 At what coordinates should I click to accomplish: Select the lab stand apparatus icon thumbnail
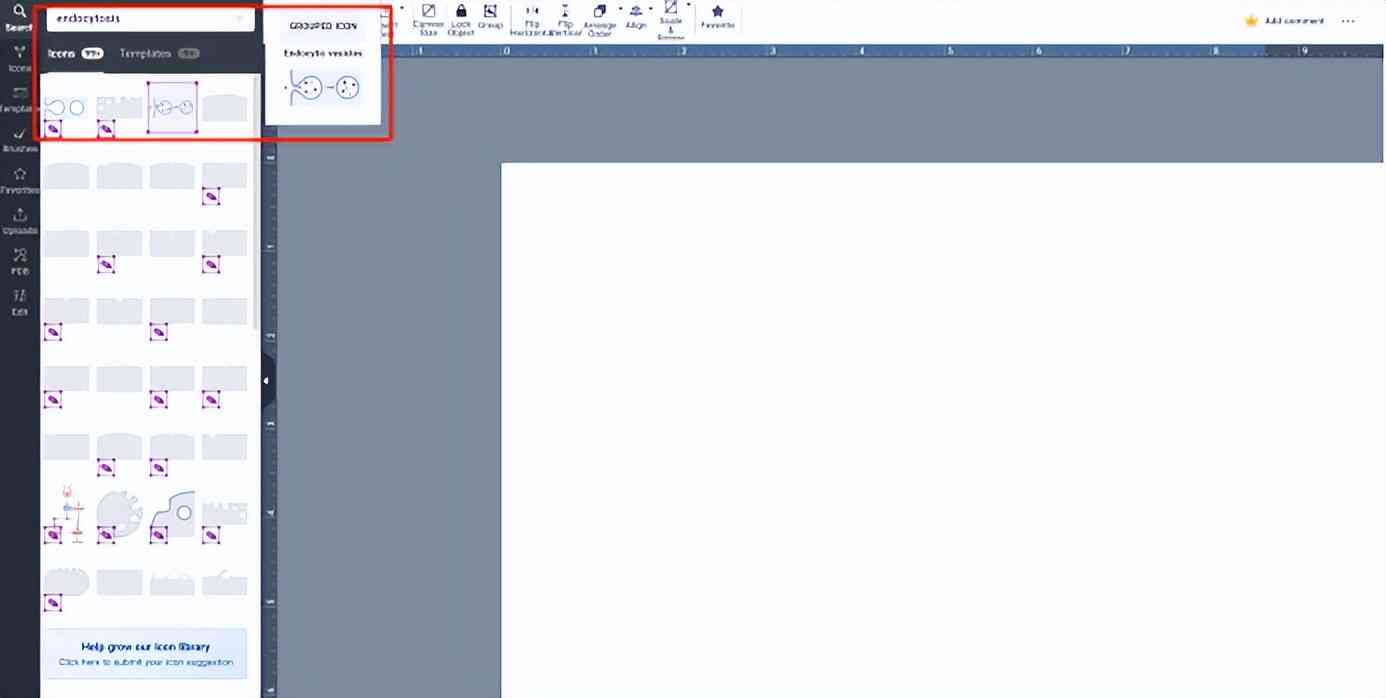pos(66,515)
